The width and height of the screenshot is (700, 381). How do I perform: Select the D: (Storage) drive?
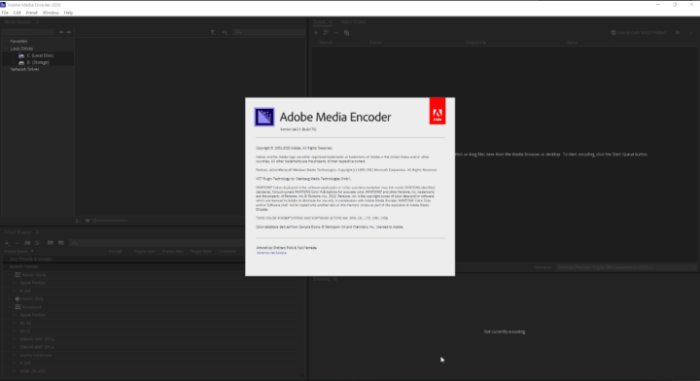[38, 63]
